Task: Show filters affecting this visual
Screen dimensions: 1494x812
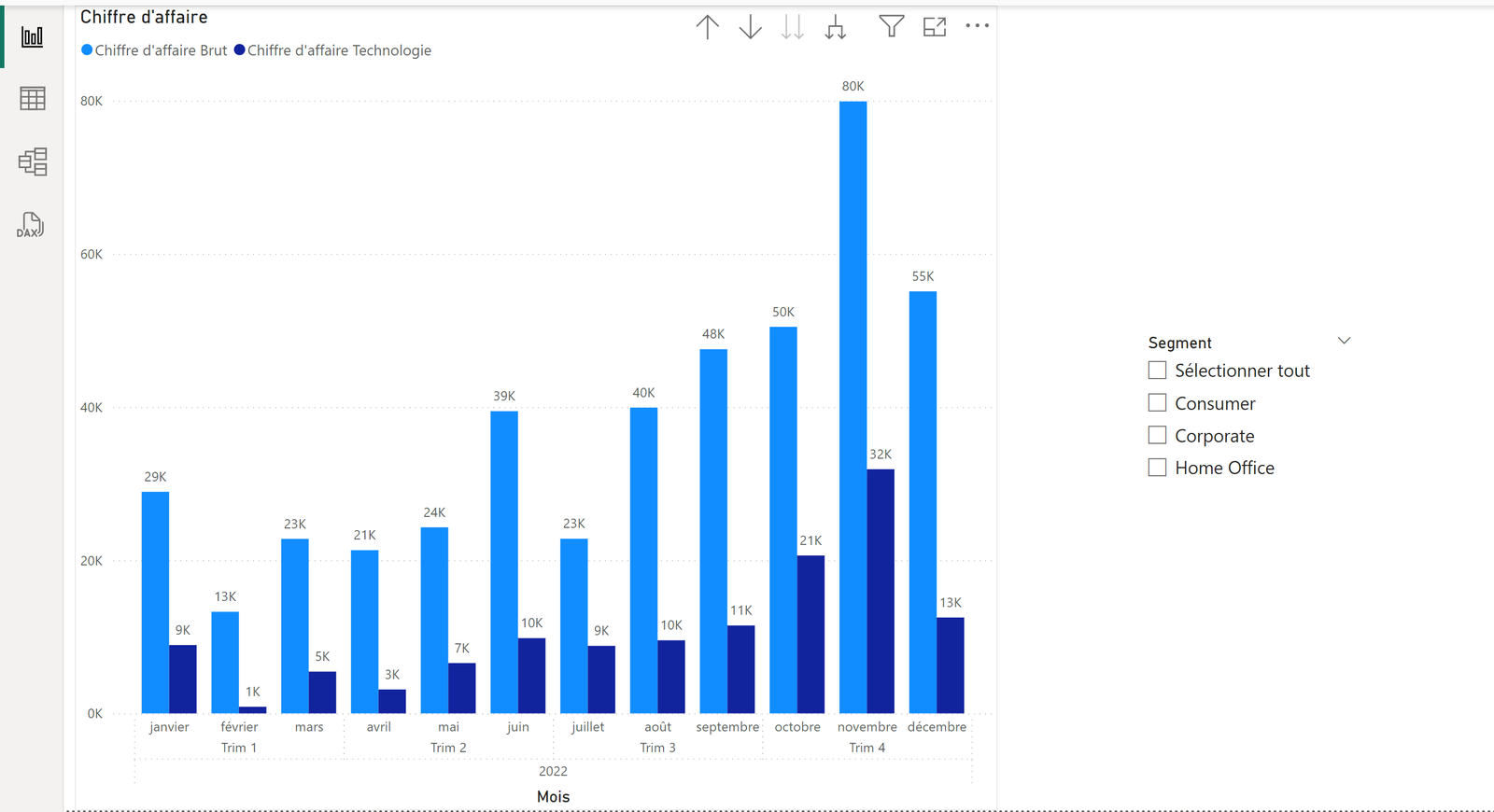Action: (x=891, y=27)
